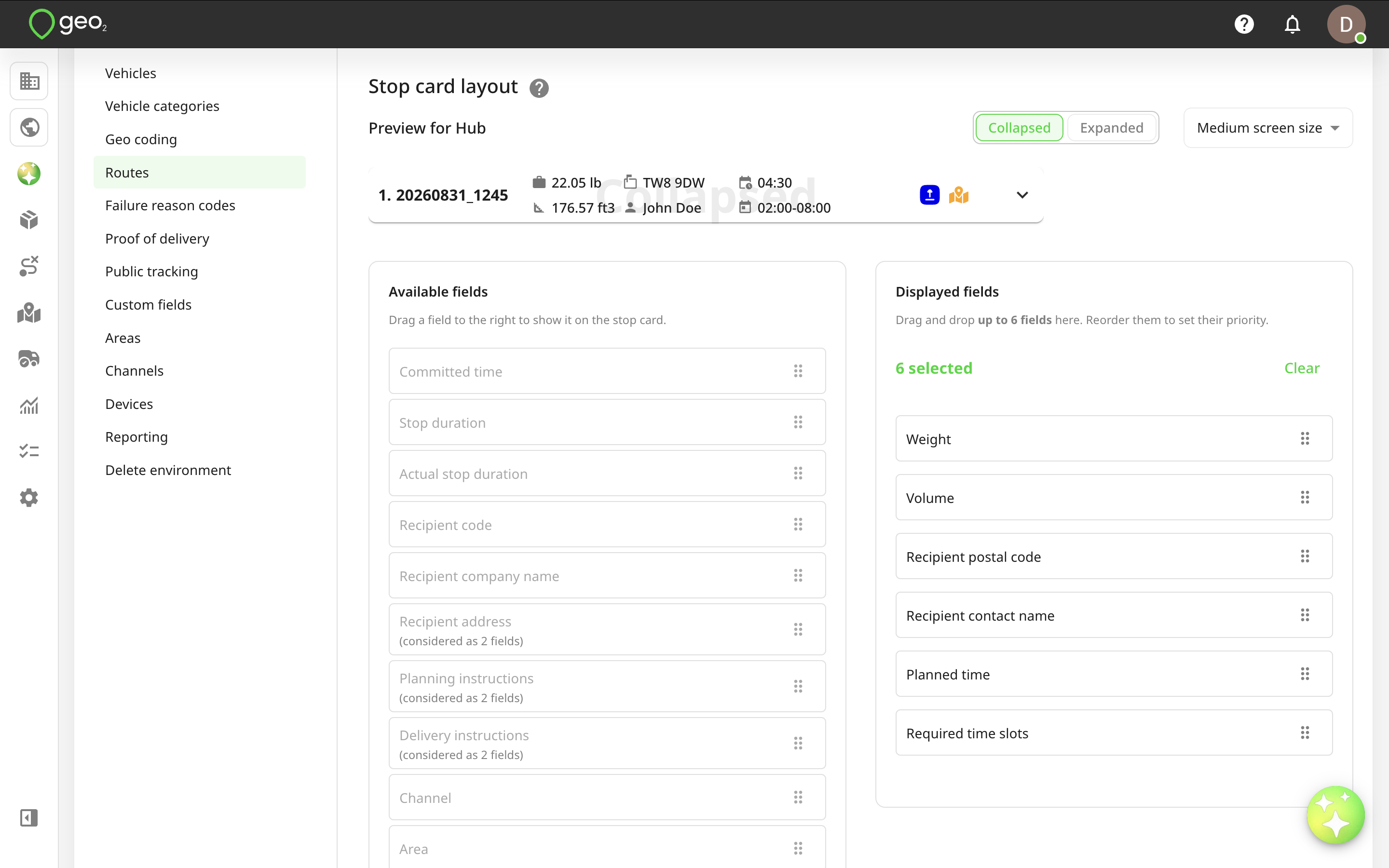Screen dimensions: 1389x868
Task: Select the Stop duration available field
Action: click(x=607, y=422)
